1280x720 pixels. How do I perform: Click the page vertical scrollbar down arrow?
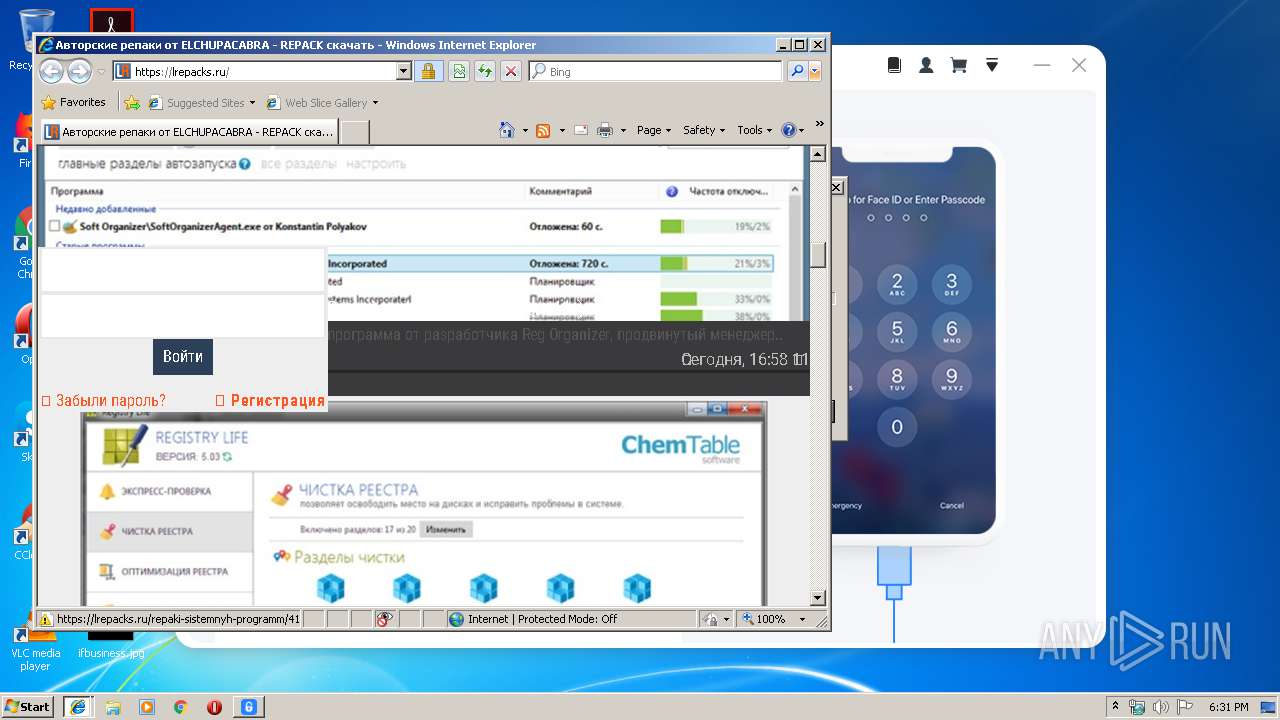click(x=818, y=598)
